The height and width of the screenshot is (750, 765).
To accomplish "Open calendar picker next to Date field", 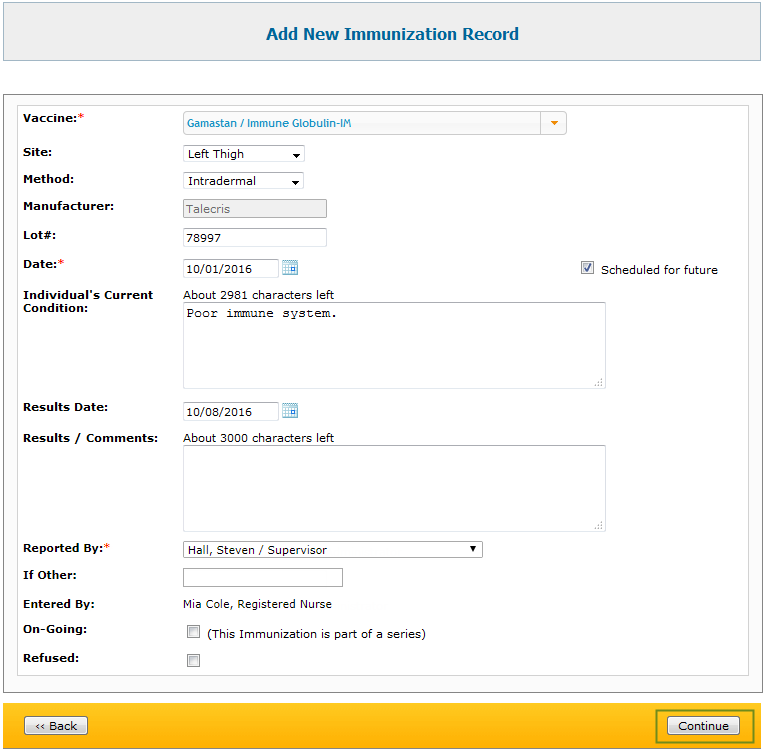I will (x=290, y=268).
